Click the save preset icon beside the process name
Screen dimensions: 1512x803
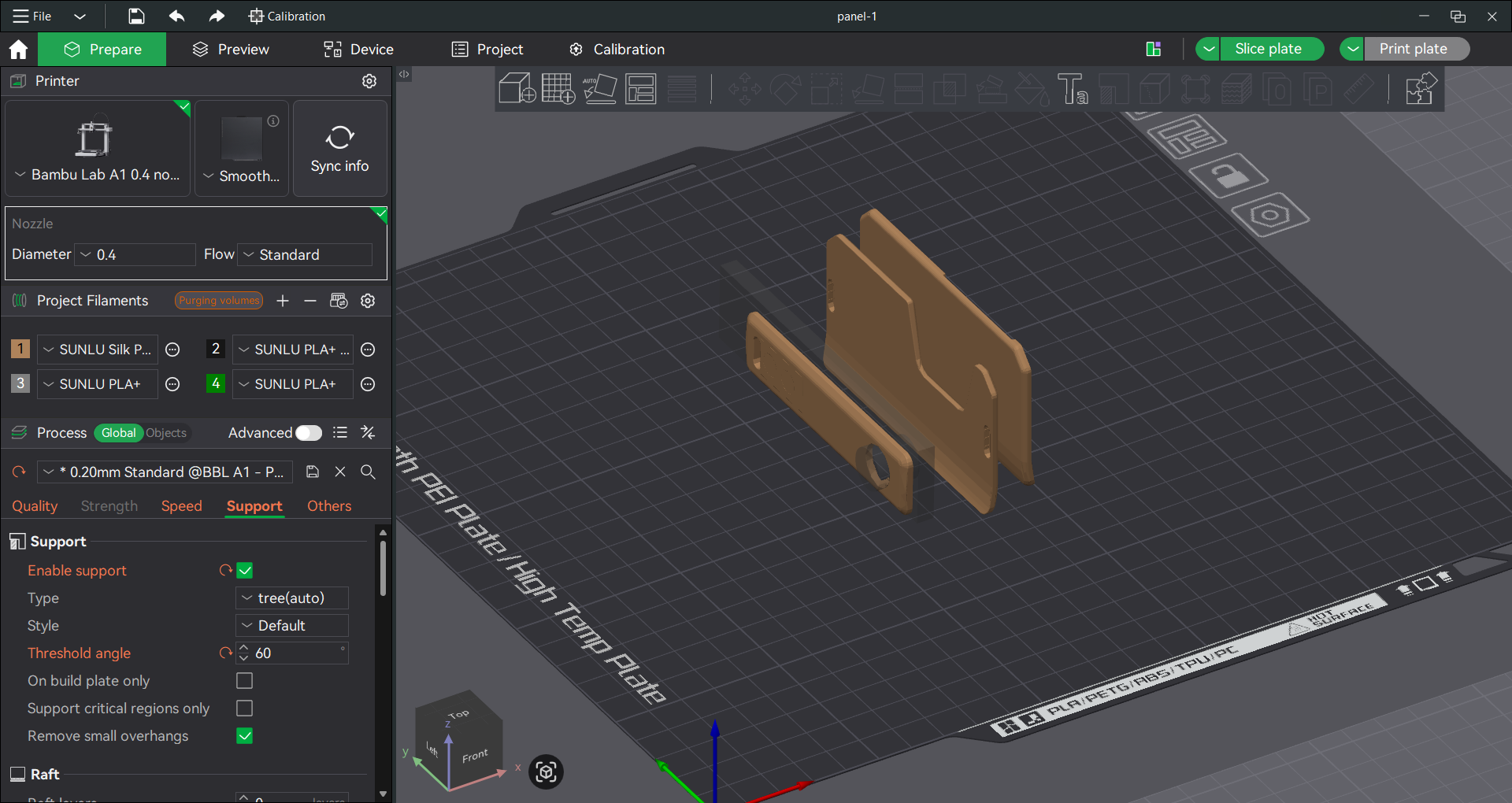point(313,472)
